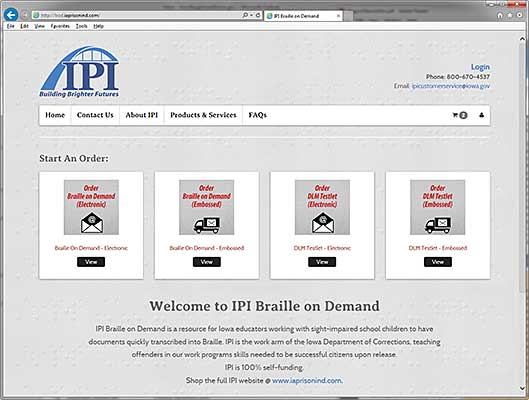The height and width of the screenshot is (400, 529).
Task: Click DLM Testlet - Electronic link
Action: point(322,248)
